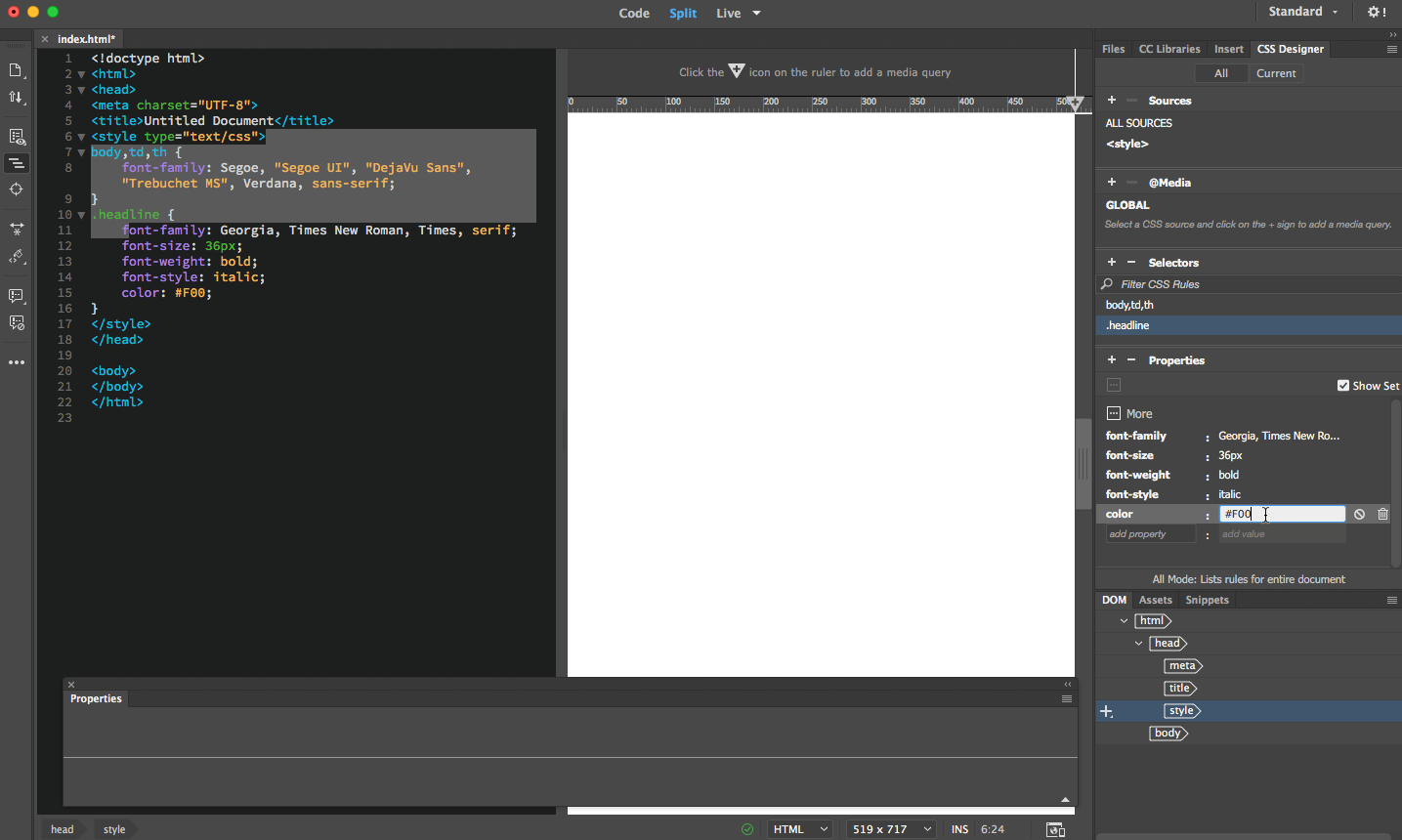Switch to Code view

click(x=634, y=13)
